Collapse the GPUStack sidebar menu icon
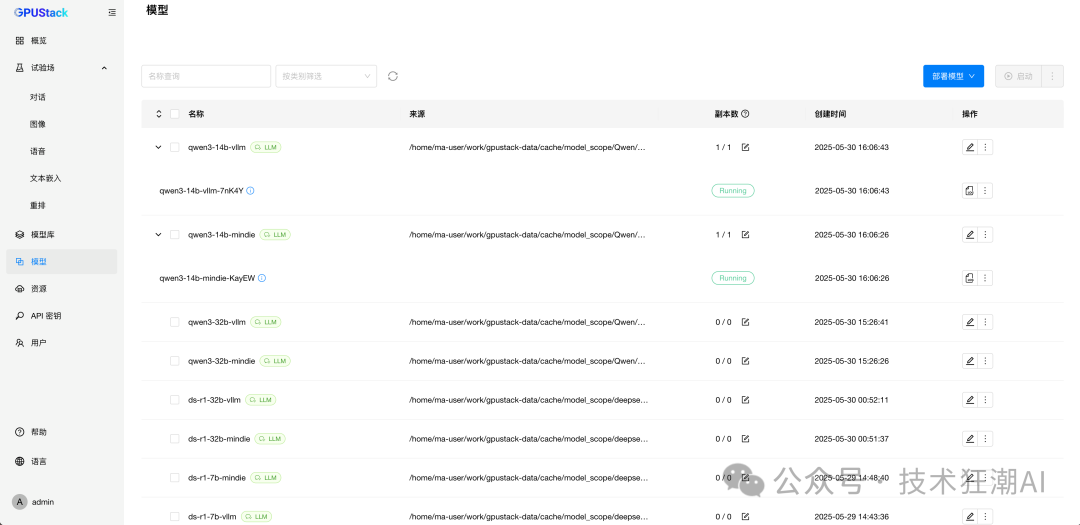 coord(112,12)
